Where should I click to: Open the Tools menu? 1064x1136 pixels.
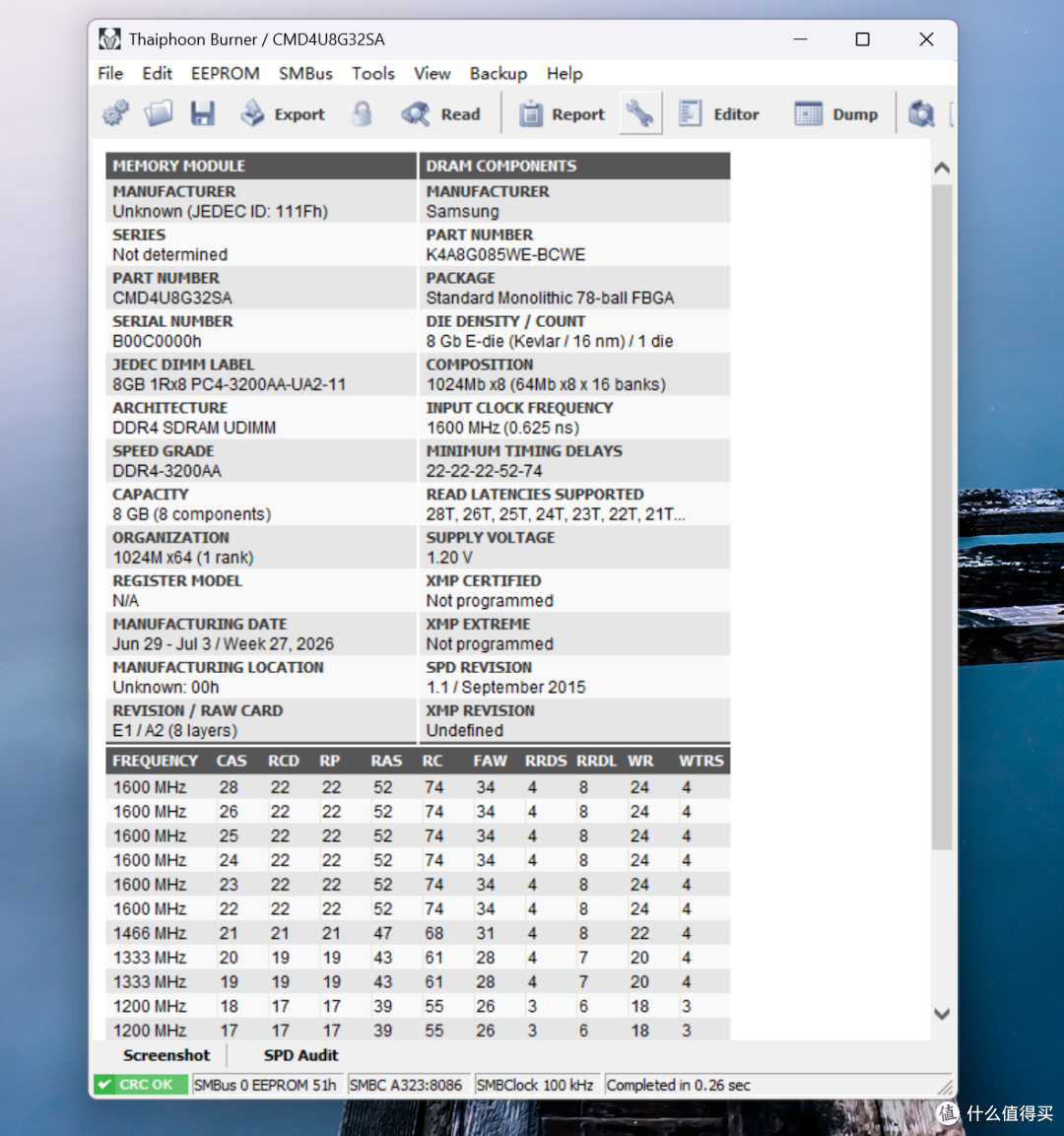pos(373,73)
